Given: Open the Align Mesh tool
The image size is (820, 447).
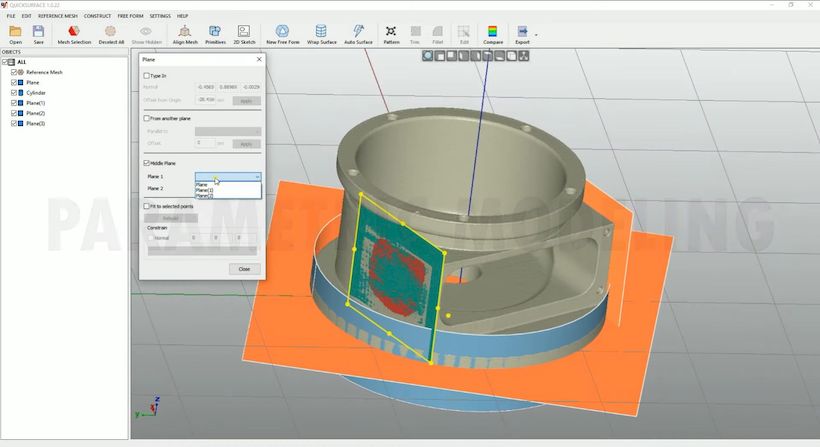Looking at the screenshot, I should (x=185, y=34).
